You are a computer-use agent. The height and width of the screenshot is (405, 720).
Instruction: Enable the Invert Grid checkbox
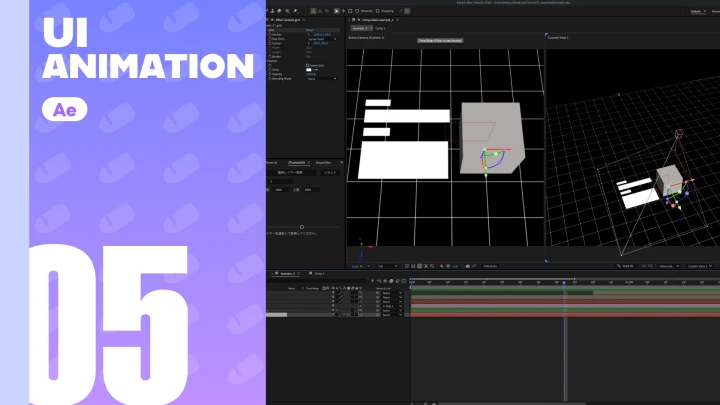(x=308, y=65)
